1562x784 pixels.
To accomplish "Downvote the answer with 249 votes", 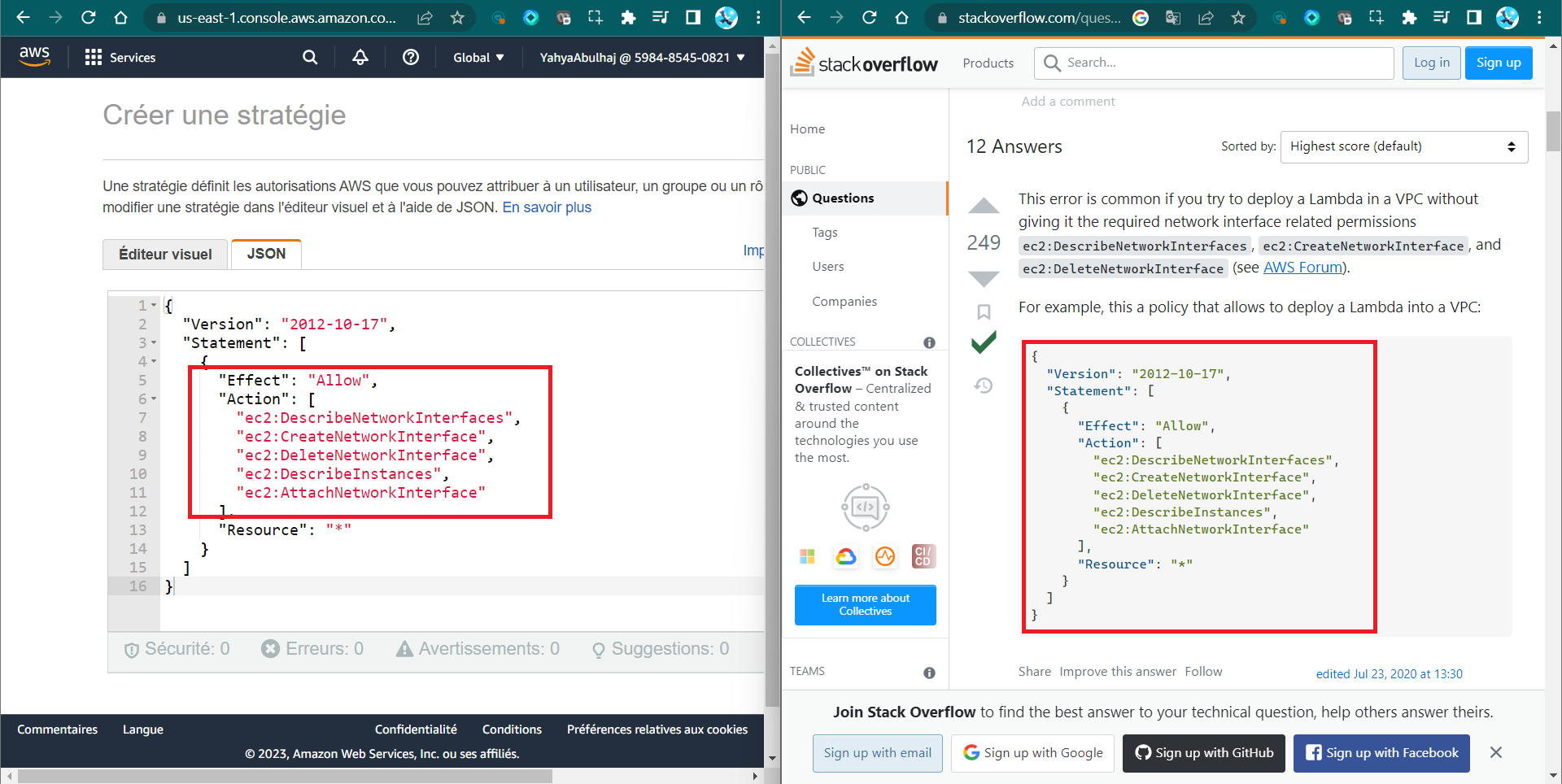I will (x=984, y=279).
